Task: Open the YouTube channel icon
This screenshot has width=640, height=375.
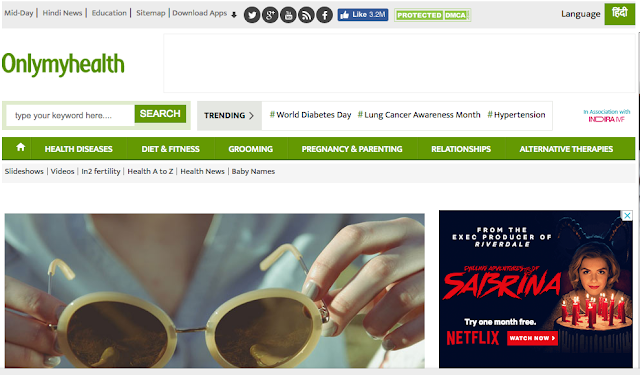Action: point(288,15)
